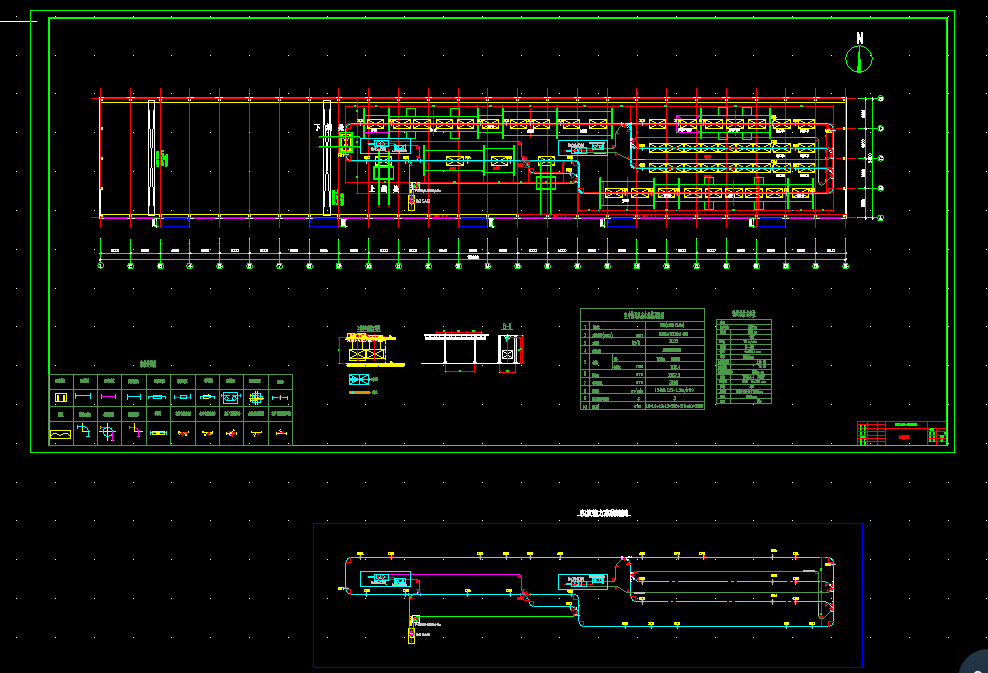Select the red title block in drawing corner
Viewport: 988px width, 673px height.
(x=902, y=433)
